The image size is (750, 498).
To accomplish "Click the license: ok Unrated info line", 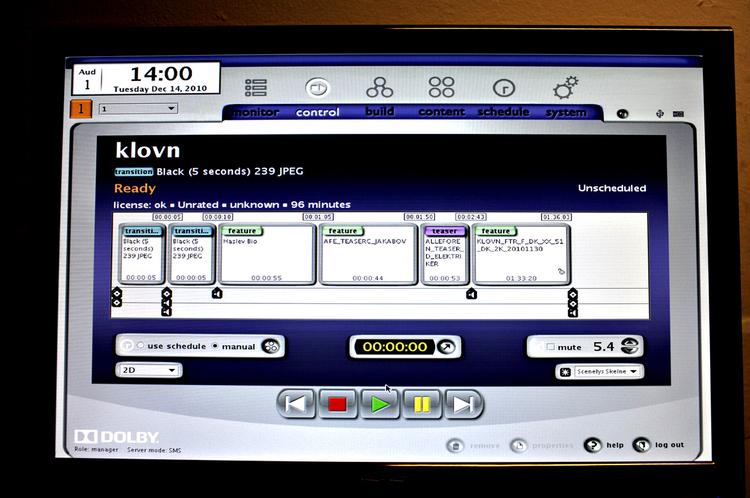I will pyautogui.click(x=232, y=205).
